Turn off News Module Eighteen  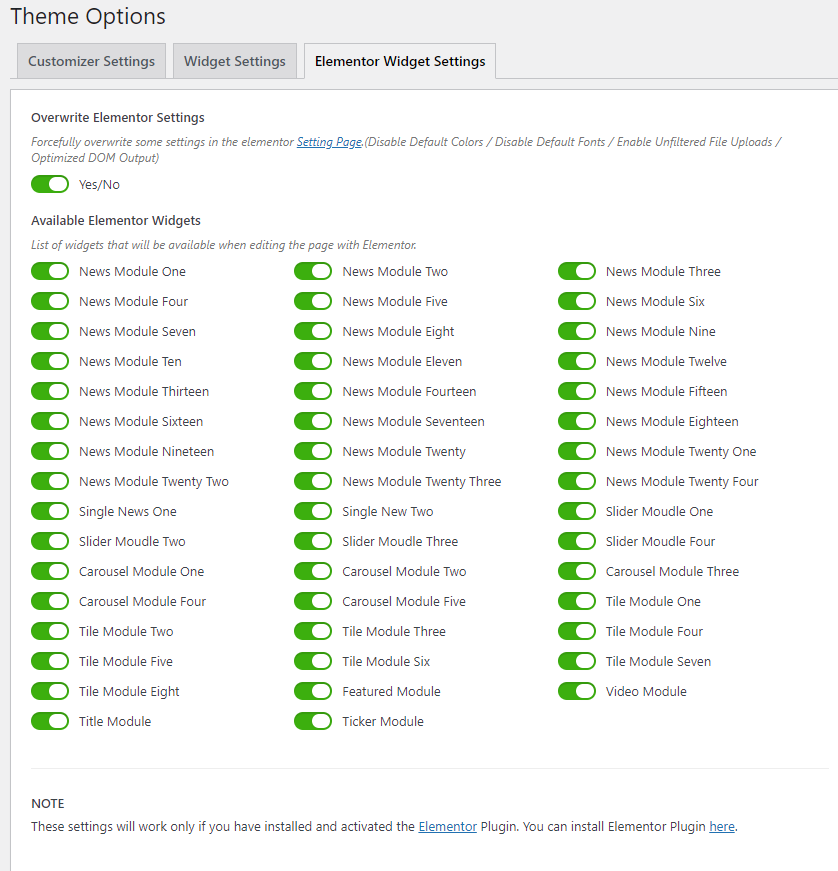[577, 421]
